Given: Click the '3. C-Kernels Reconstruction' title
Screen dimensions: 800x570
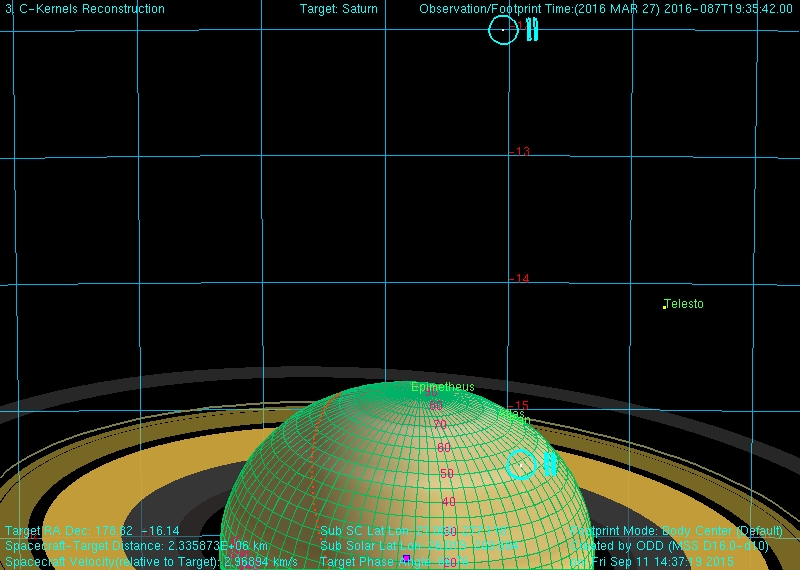Looking at the screenshot, I should click(85, 9).
